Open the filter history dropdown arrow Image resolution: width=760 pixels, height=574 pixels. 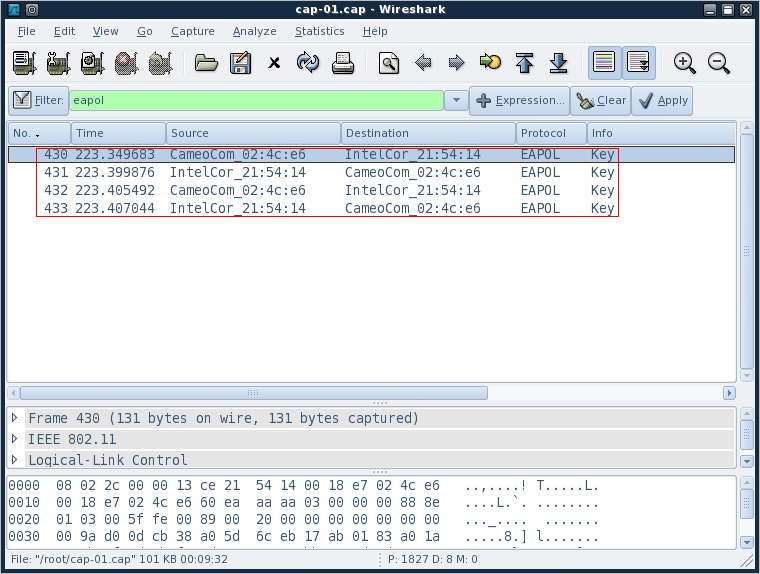[x=456, y=100]
